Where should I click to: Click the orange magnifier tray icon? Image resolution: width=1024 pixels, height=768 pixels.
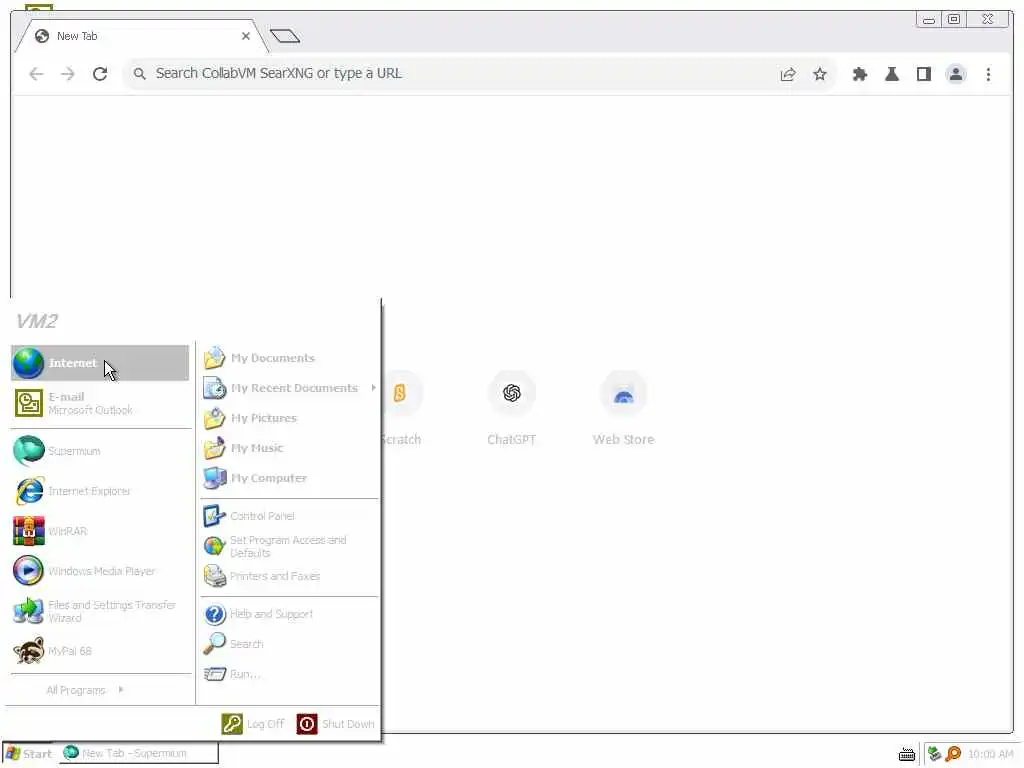point(953,754)
